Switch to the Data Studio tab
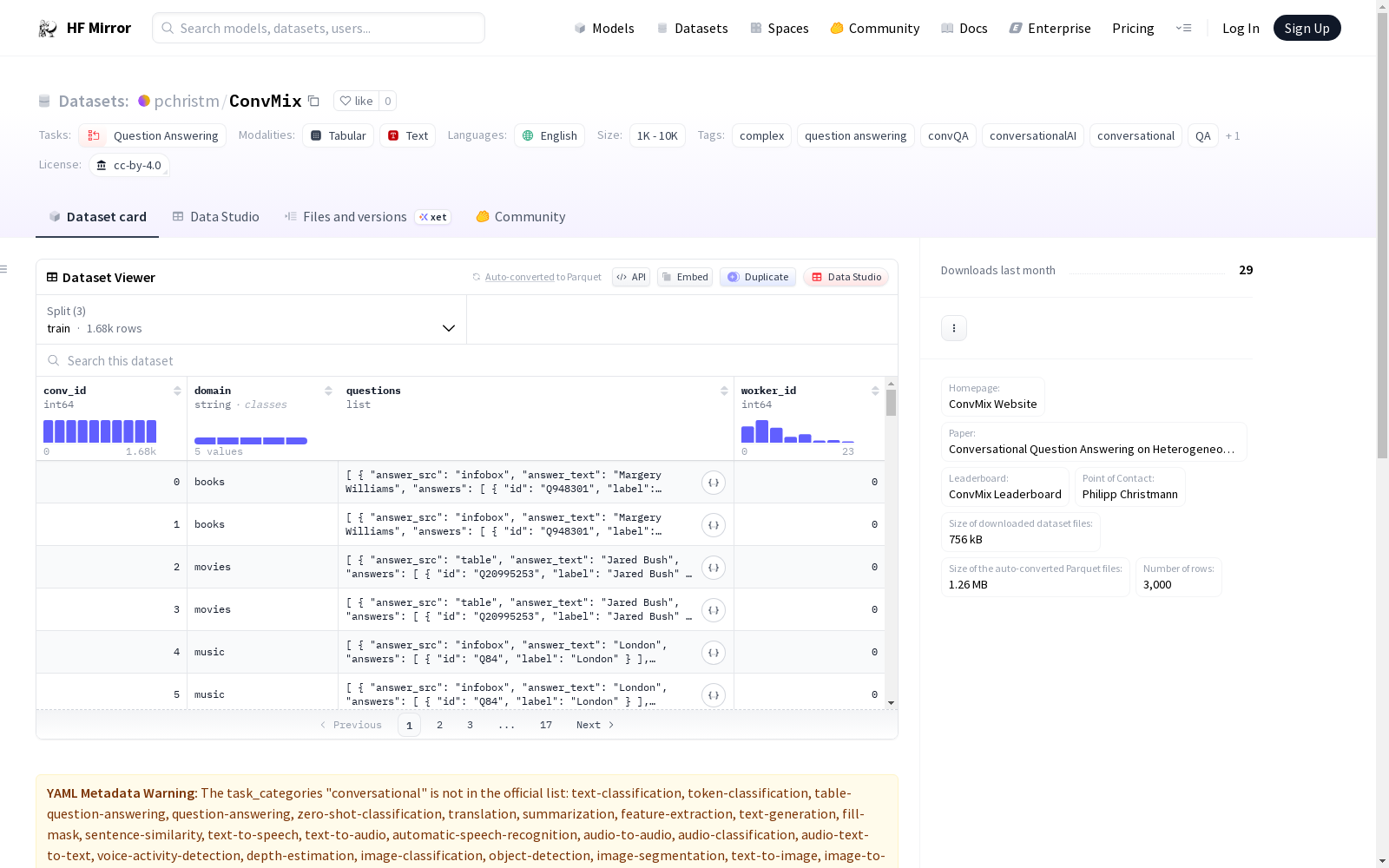 tap(216, 217)
